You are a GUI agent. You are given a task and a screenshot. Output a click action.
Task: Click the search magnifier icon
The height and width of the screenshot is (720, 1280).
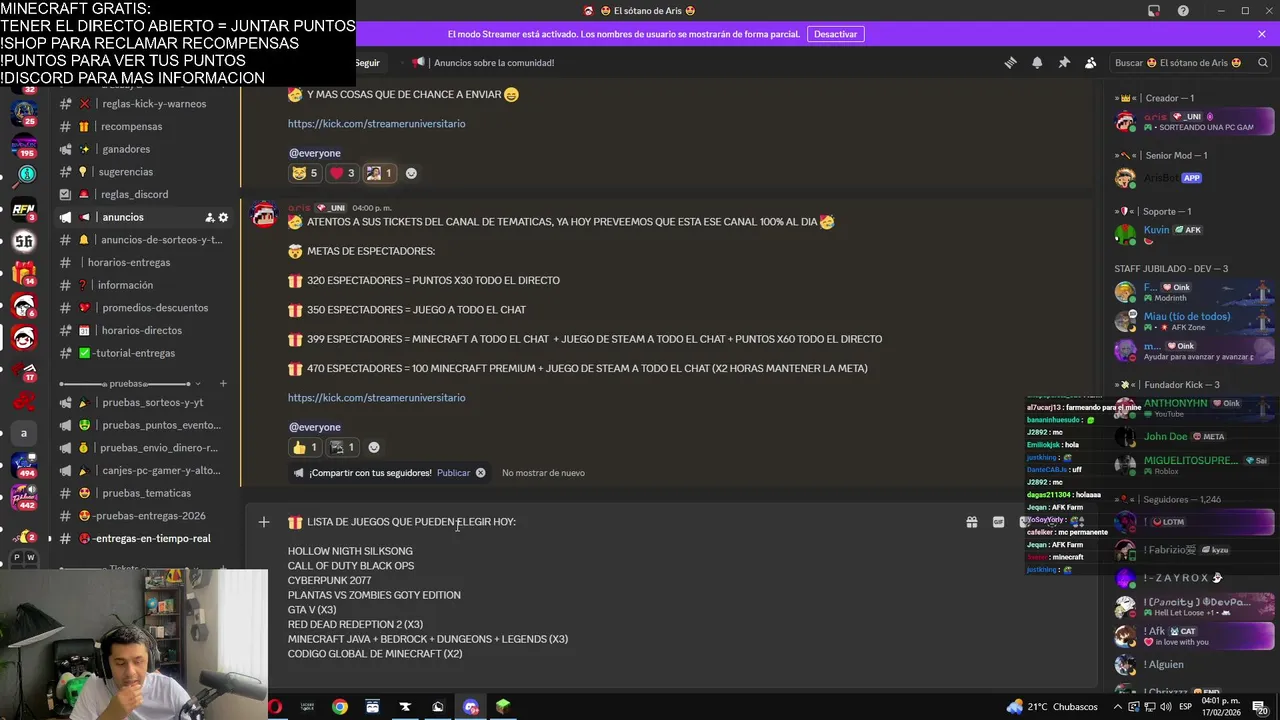pos(1264,62)
